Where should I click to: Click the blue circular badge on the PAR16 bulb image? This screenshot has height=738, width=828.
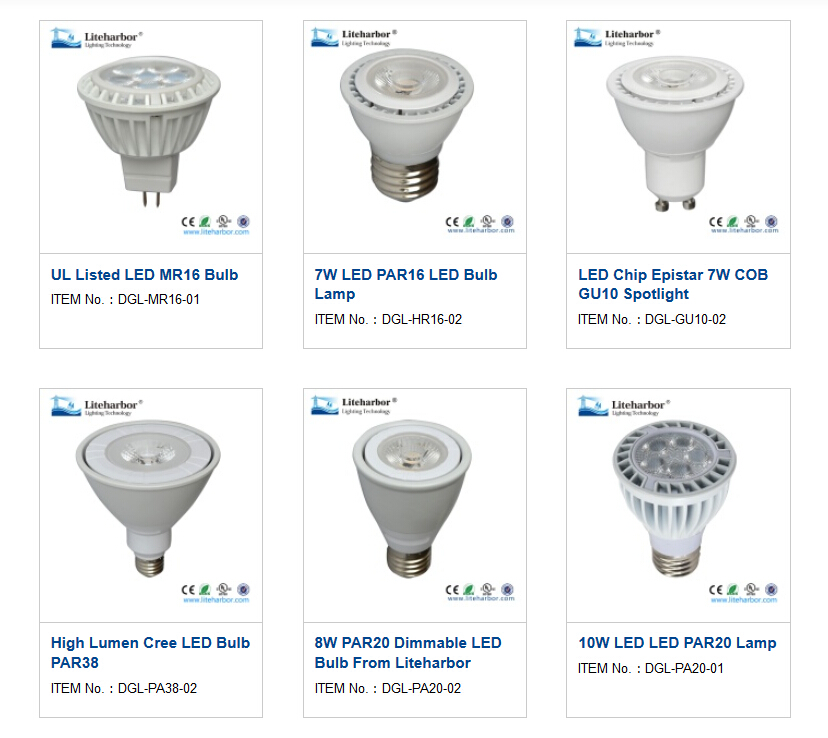pos(508,221)
